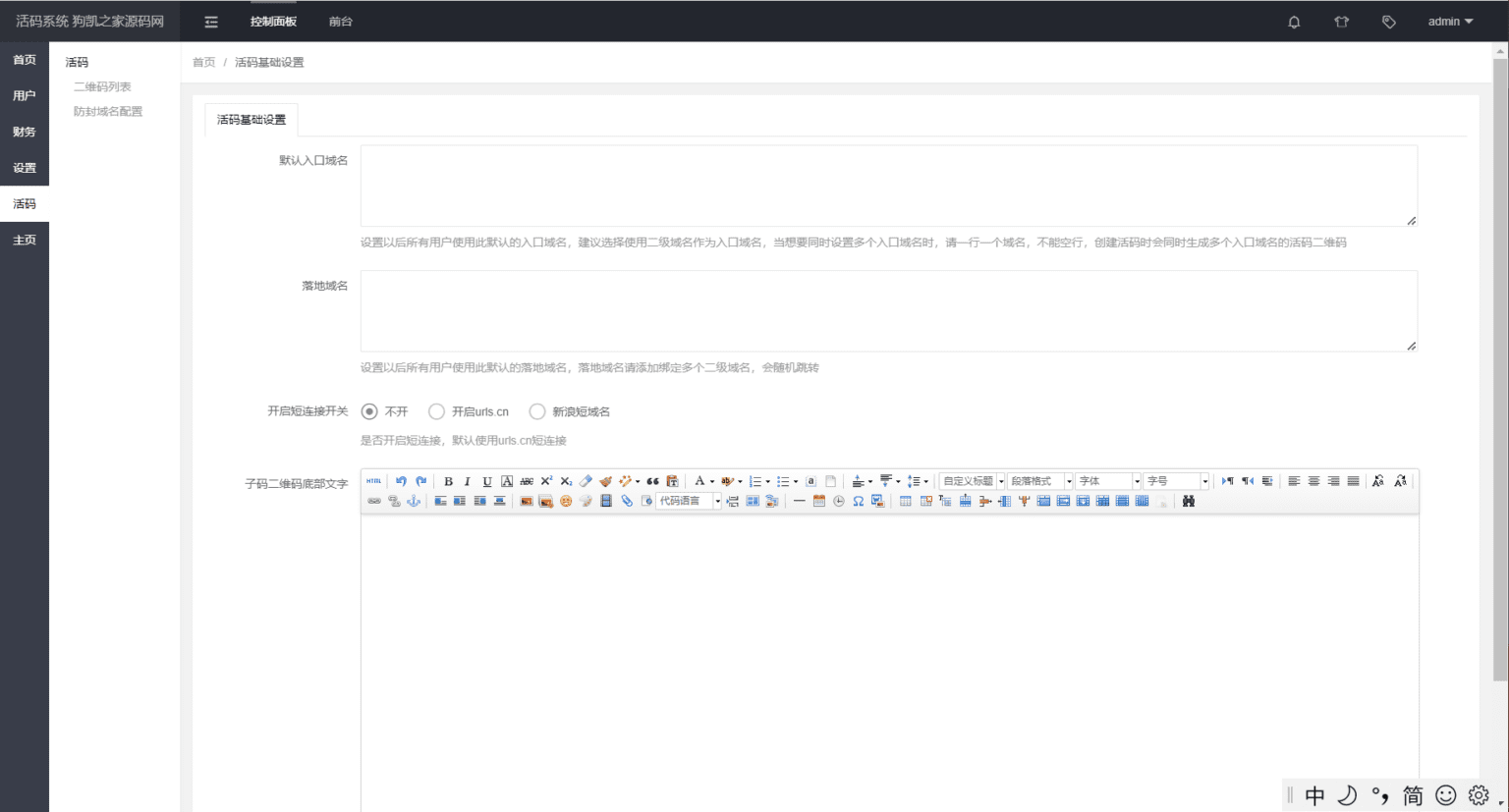The height and width of the screenshot is (812, 1509).
Task: Open search and replace binoculars icon
Action: [1188, 501]
